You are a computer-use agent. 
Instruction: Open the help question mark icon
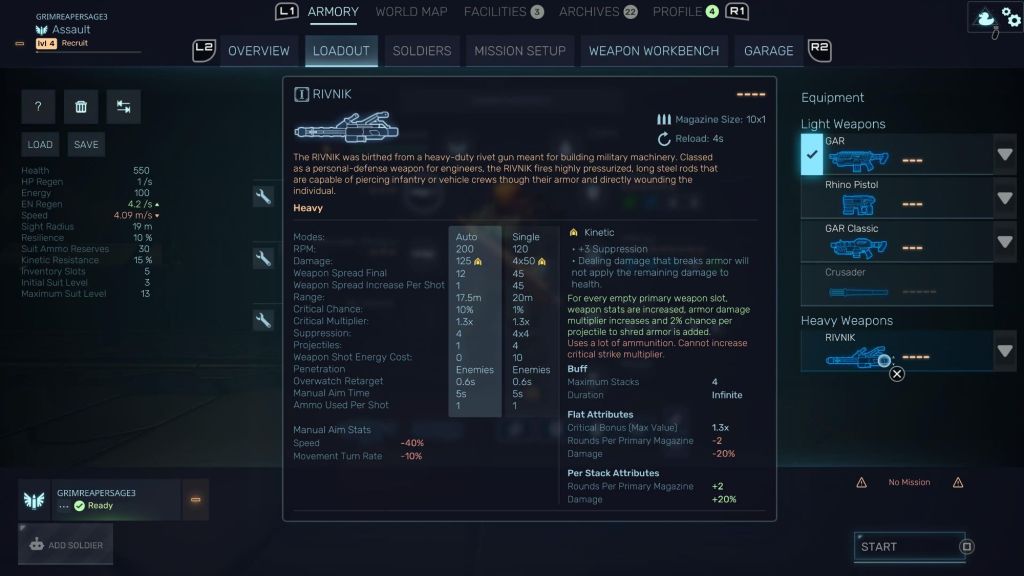pyautogui.click(x=38, y=106)
